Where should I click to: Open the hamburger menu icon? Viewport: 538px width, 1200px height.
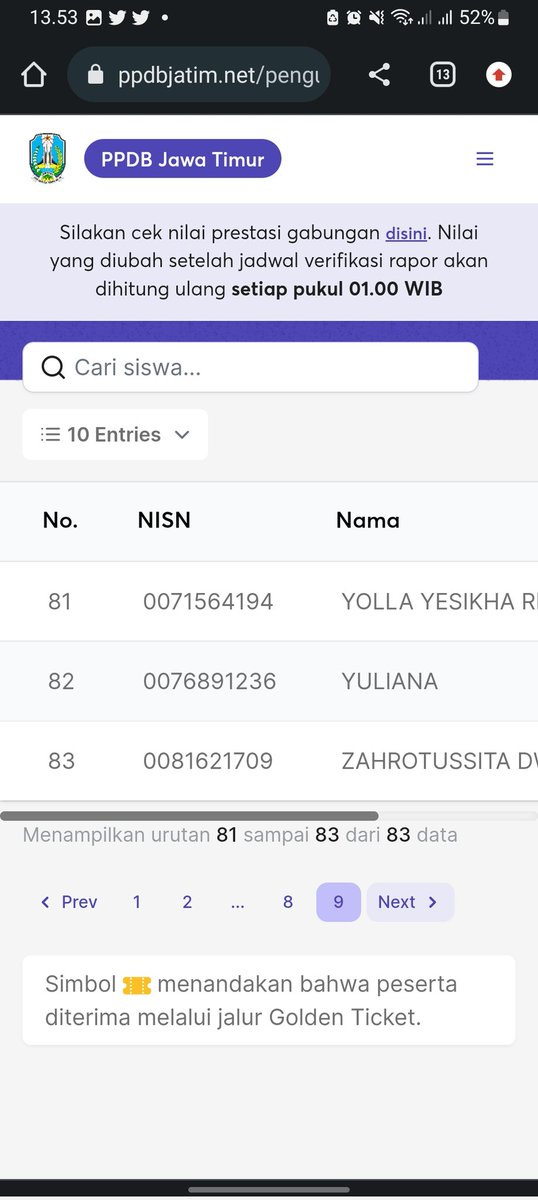(x=485, y=159)
